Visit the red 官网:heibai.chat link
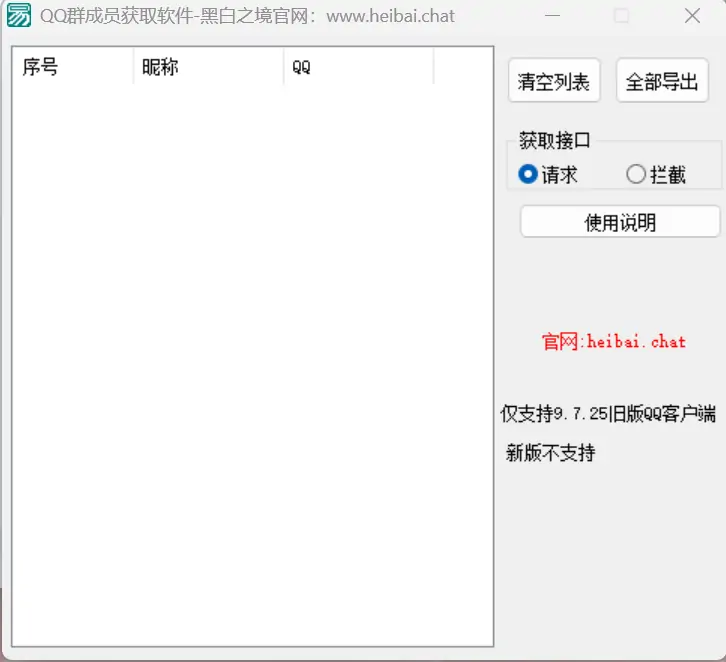 614,342
